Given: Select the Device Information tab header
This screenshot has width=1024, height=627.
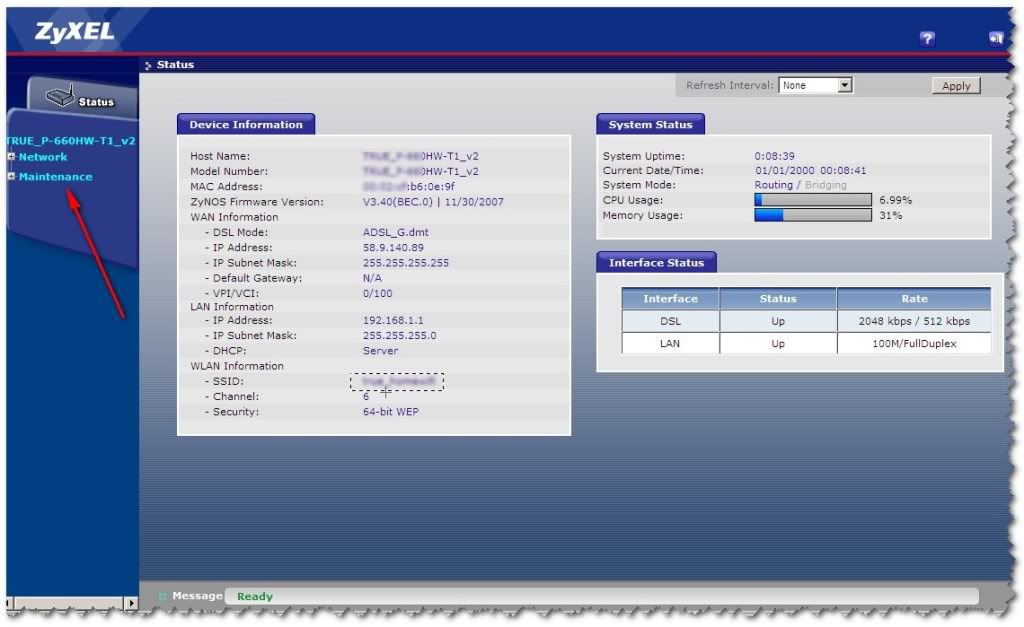Looking at the screenshot, I should coord(246,125).
